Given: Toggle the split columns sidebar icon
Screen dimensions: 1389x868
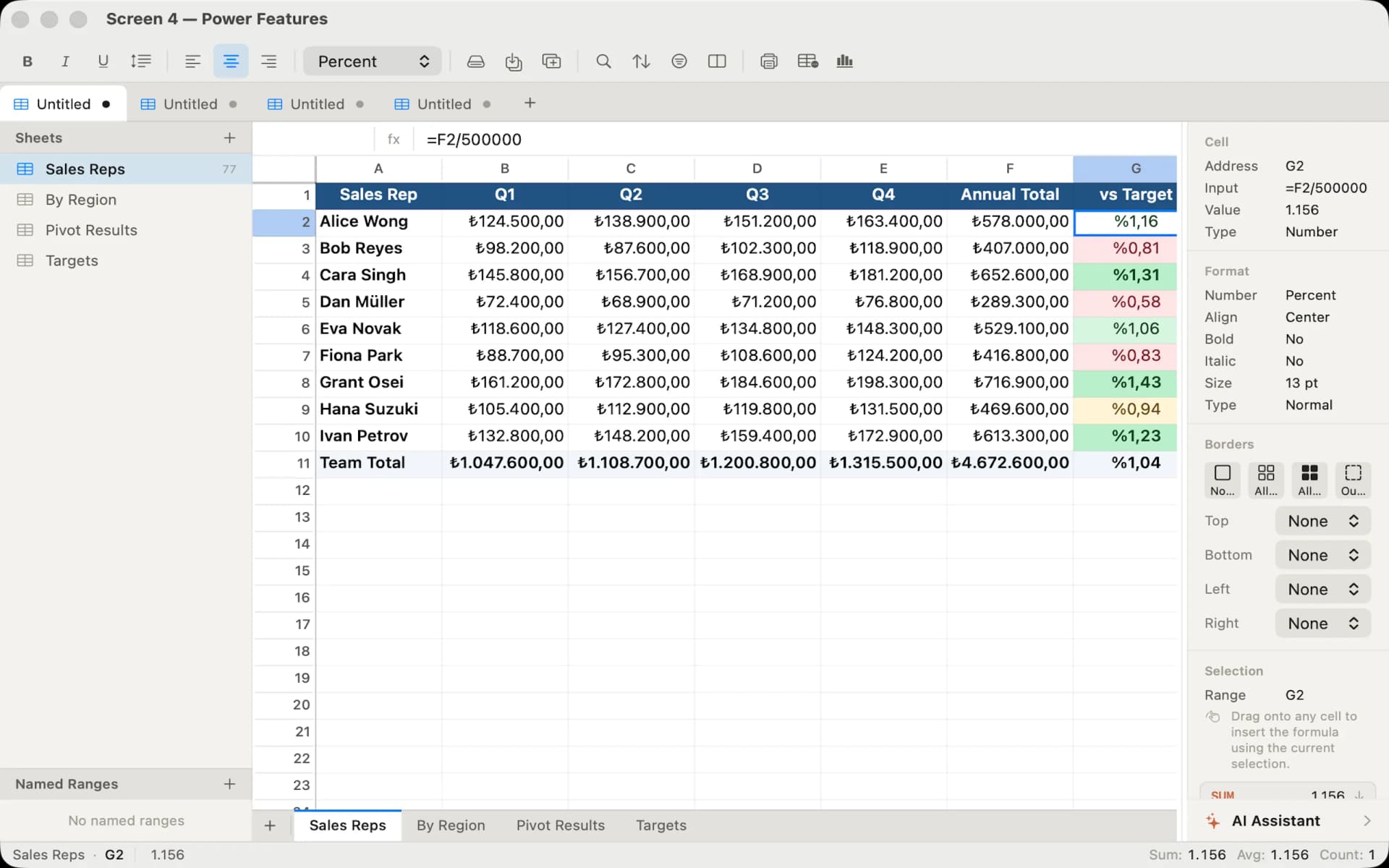Looking at the screenshot, I should coord(717,61).
